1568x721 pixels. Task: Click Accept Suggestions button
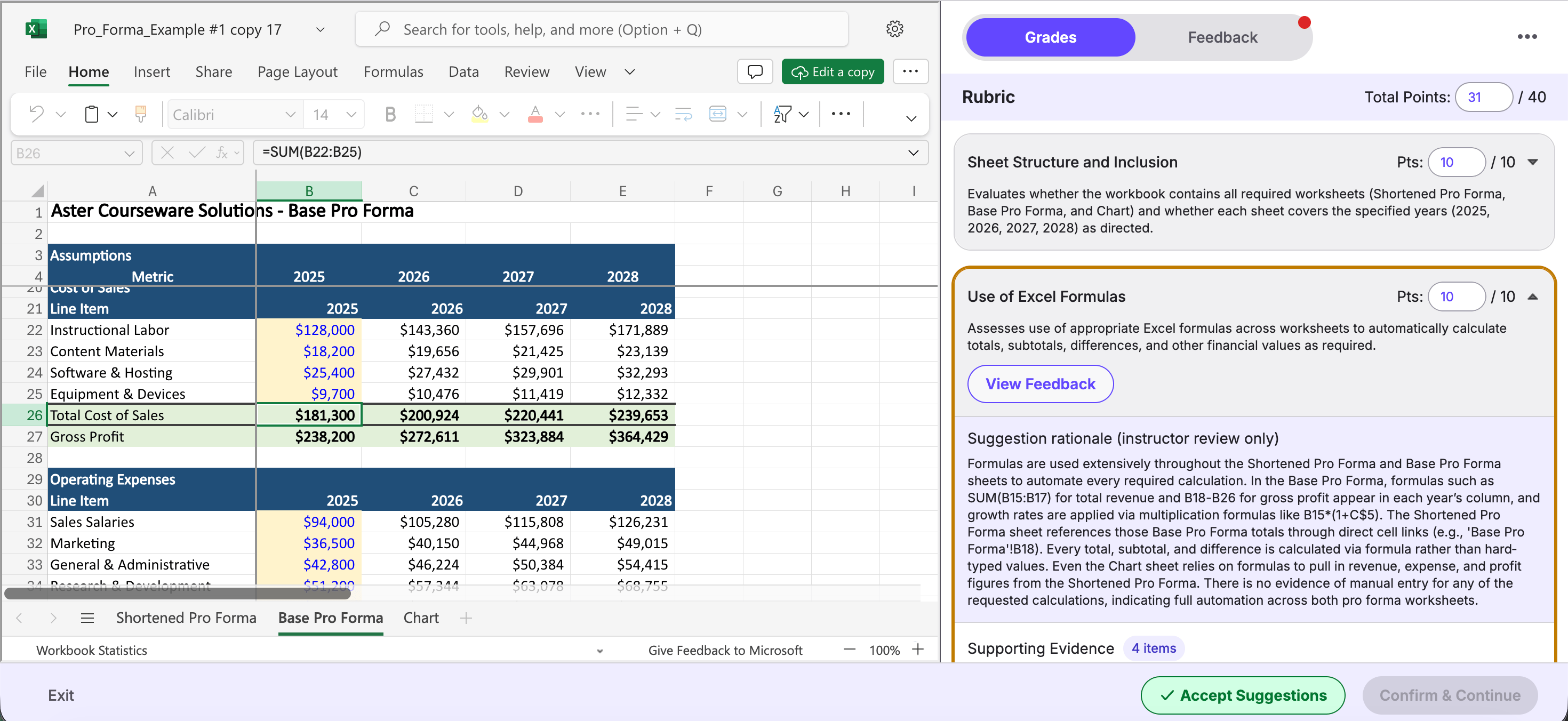click(x=1242, y=695)
